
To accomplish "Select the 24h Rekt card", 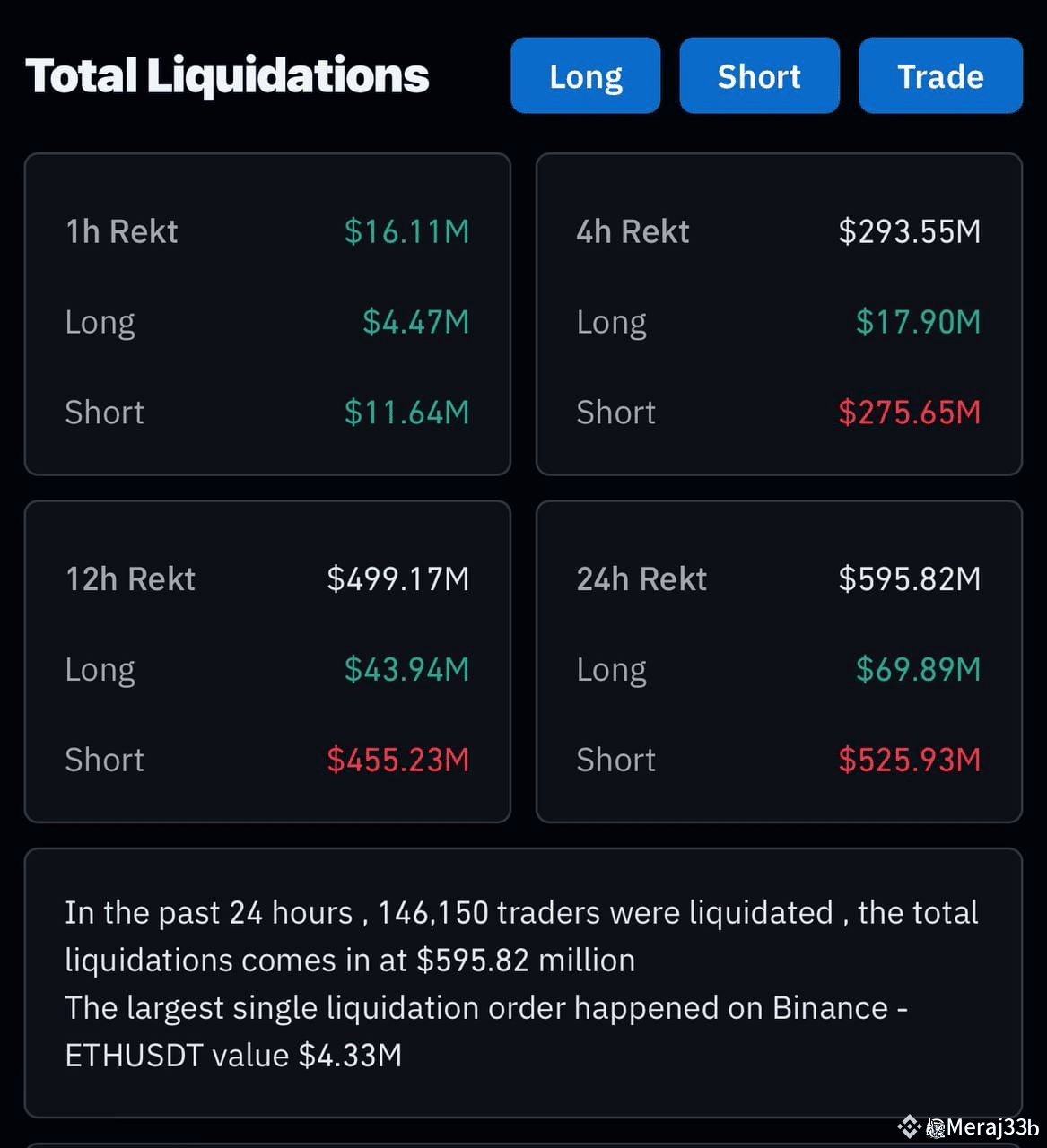I will coord(779,661).
